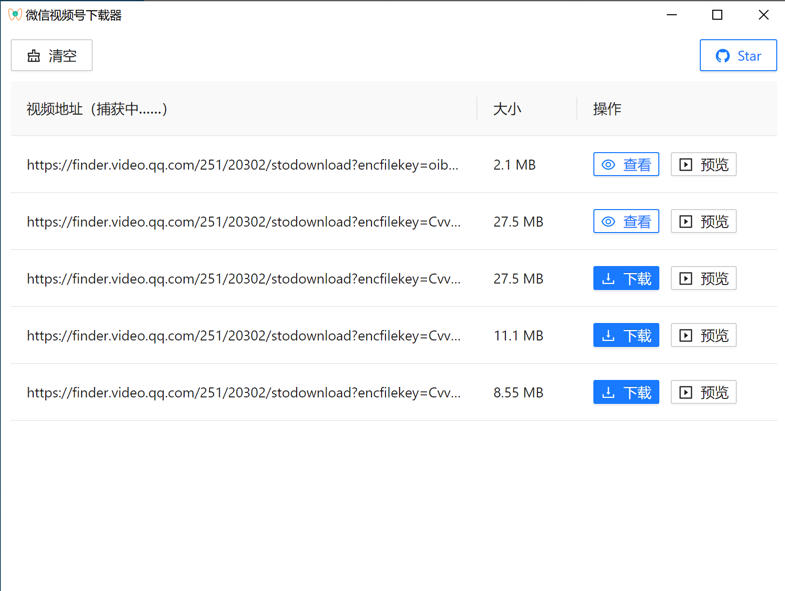785x591 pixels.
Task: Click the 2.1 MB size cell
Action: coord(514,165)
